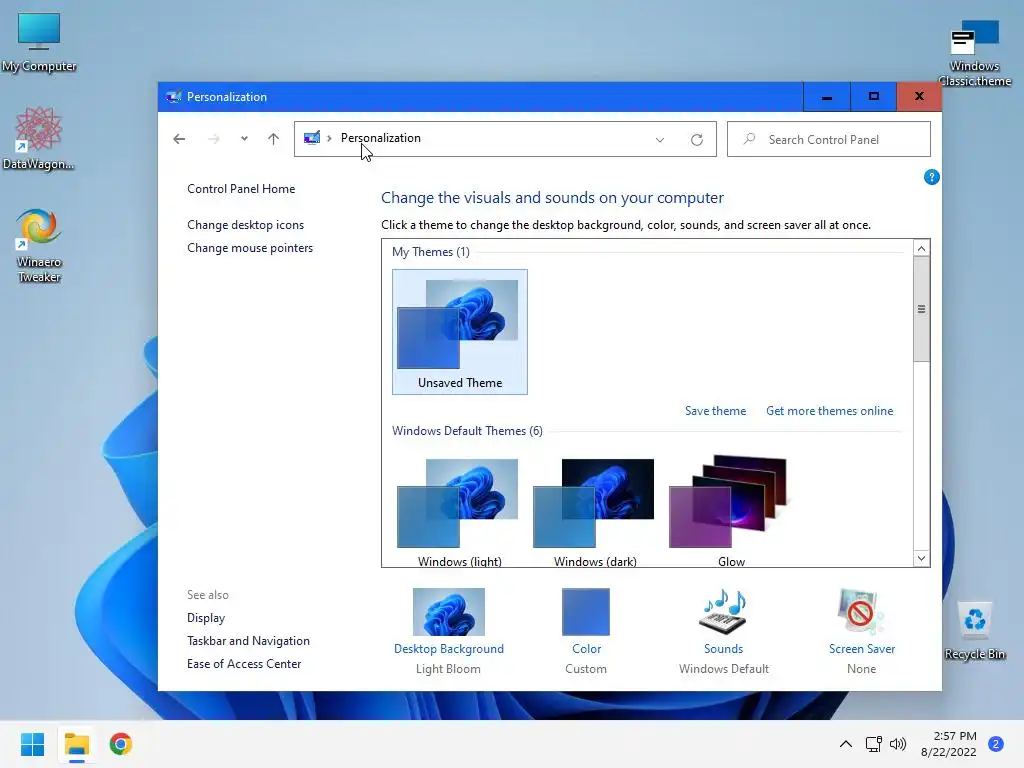Maximize the Personalization window

pos(873,97)
